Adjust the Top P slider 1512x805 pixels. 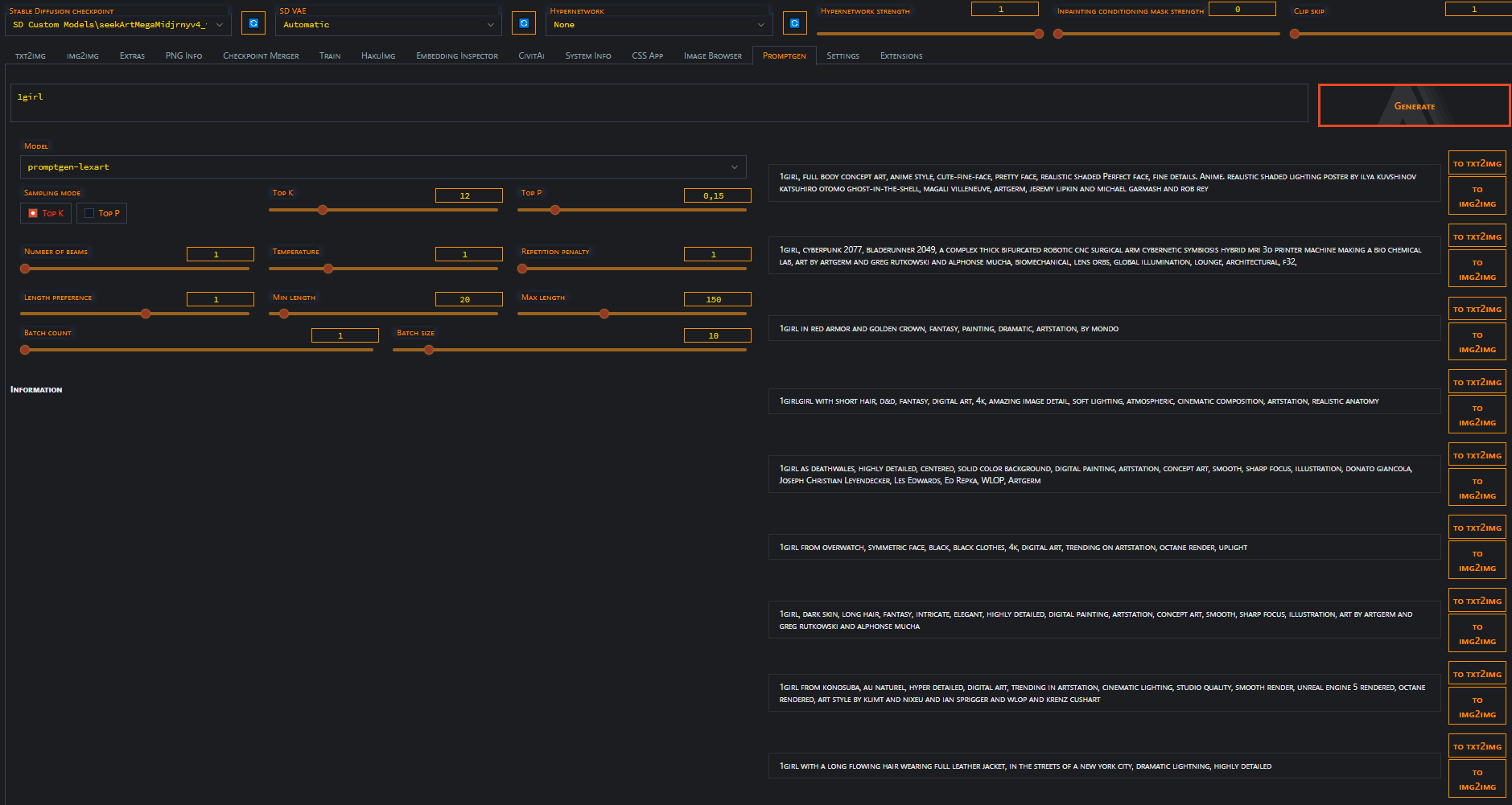(x=632, y=210)
